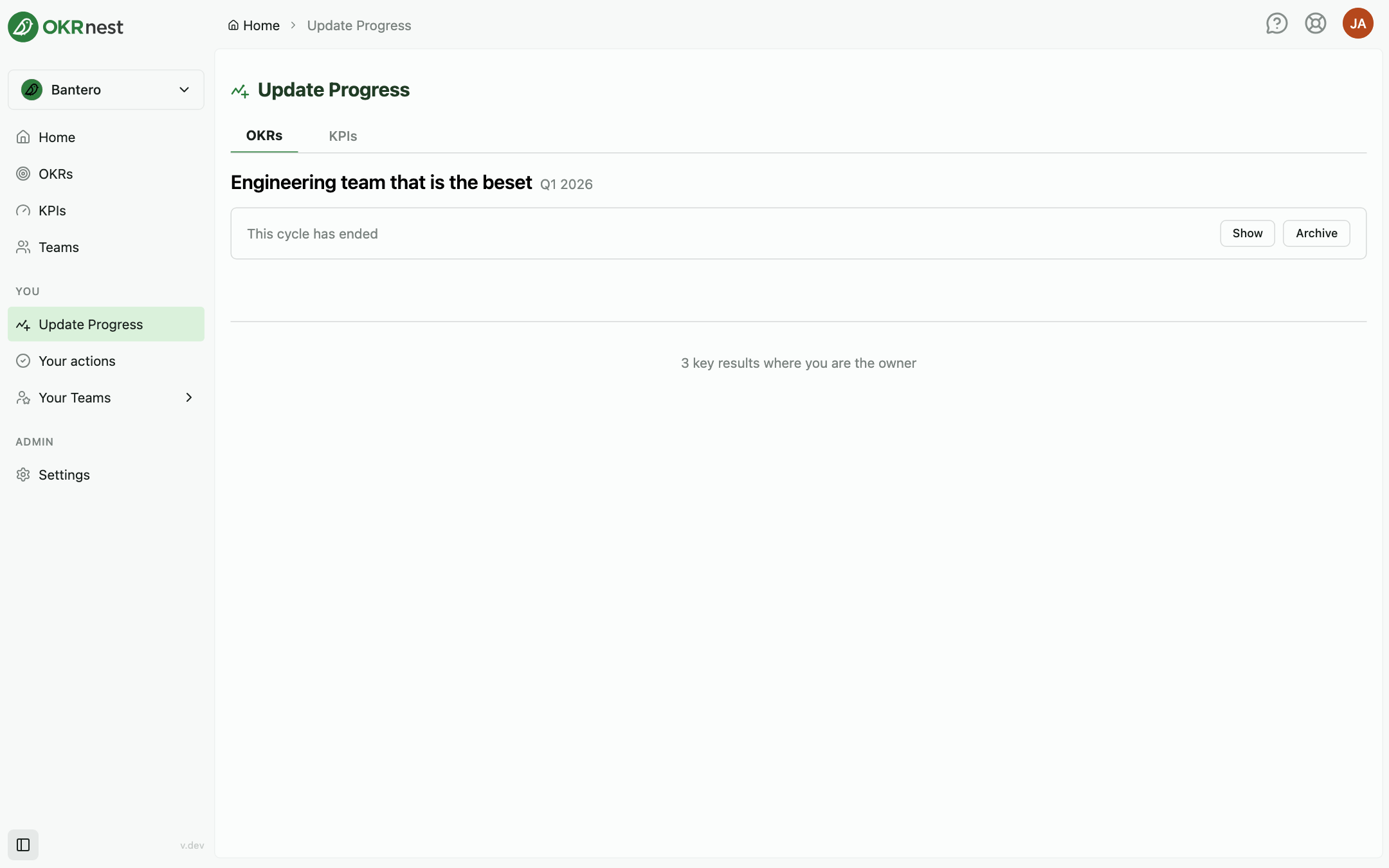Open OKRs in the sidebar
The width and height of the screenshot is (1389, 868).
106,174
